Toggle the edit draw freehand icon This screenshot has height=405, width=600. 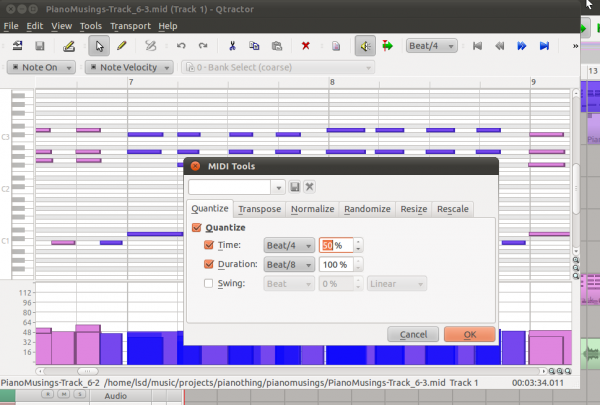coord(151,46)
